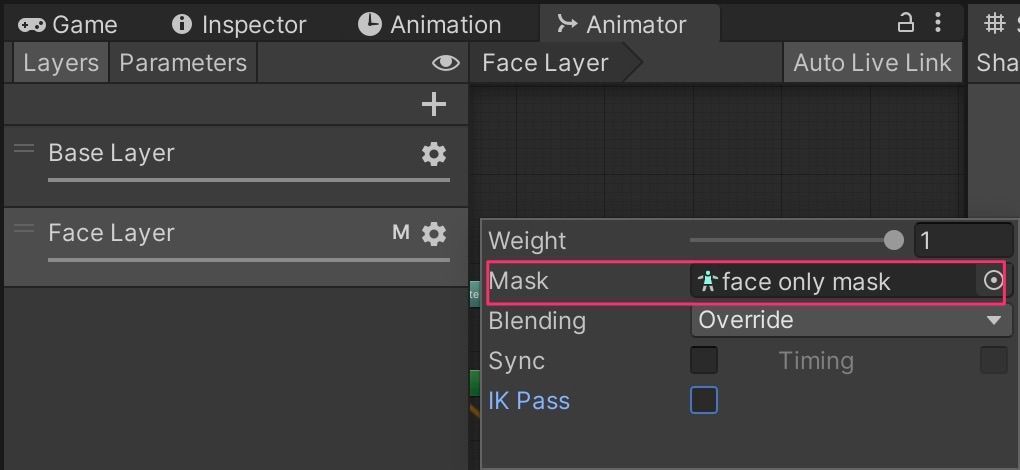Open the Animator window options menu
This screenshot has height=470, width=1020.
pyautogui.click(x=937, y=23)
